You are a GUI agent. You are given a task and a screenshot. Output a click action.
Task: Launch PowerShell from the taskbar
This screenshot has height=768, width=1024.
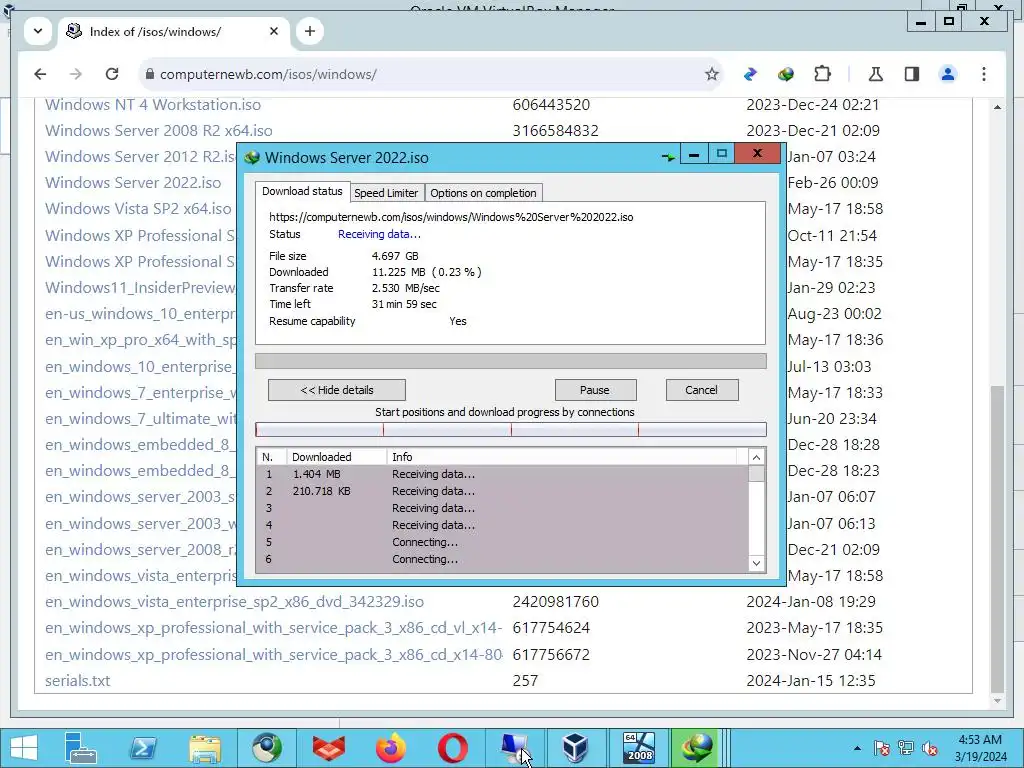143,748
